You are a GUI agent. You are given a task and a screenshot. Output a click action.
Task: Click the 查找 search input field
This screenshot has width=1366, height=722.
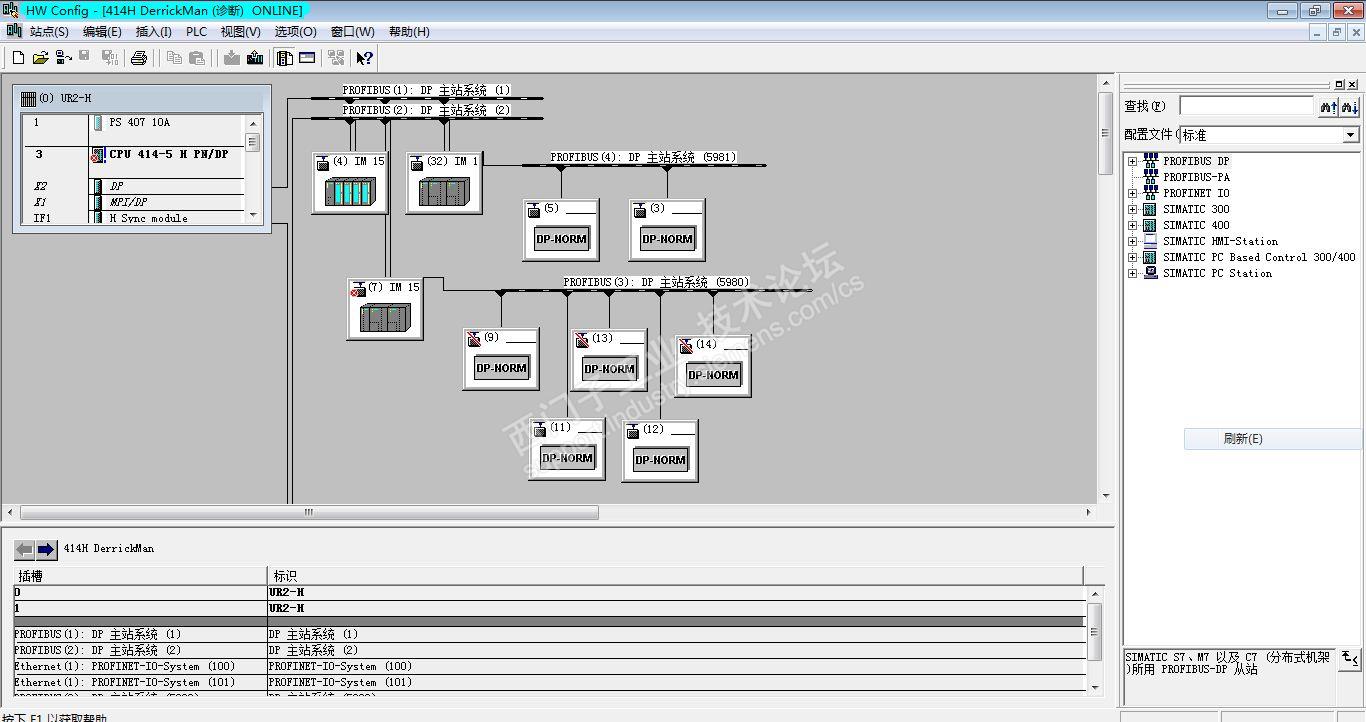[x=1246, y=106]
